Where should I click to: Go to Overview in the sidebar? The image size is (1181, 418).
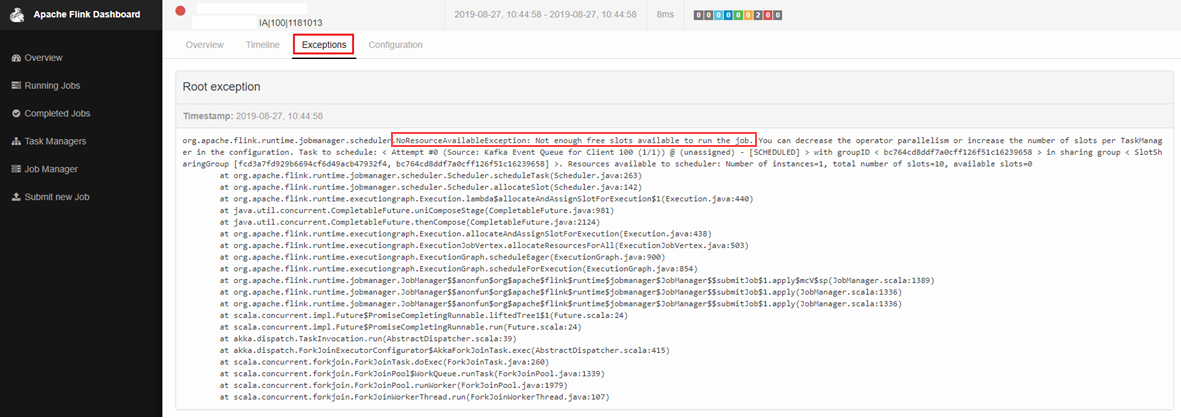[43, 58]
